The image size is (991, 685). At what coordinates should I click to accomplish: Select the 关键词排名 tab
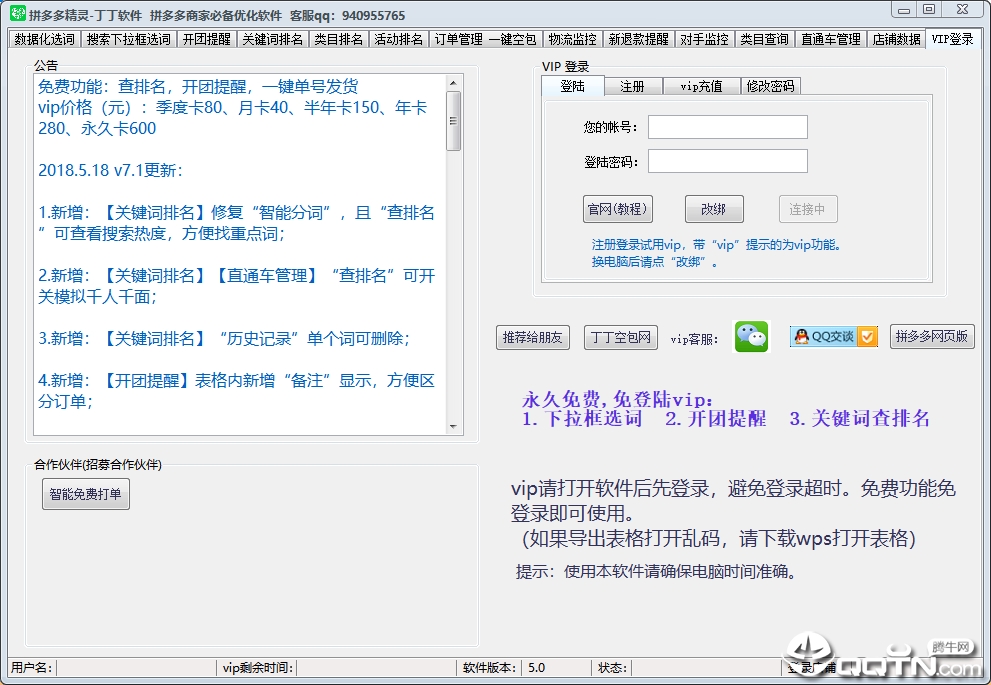(272, 39)
